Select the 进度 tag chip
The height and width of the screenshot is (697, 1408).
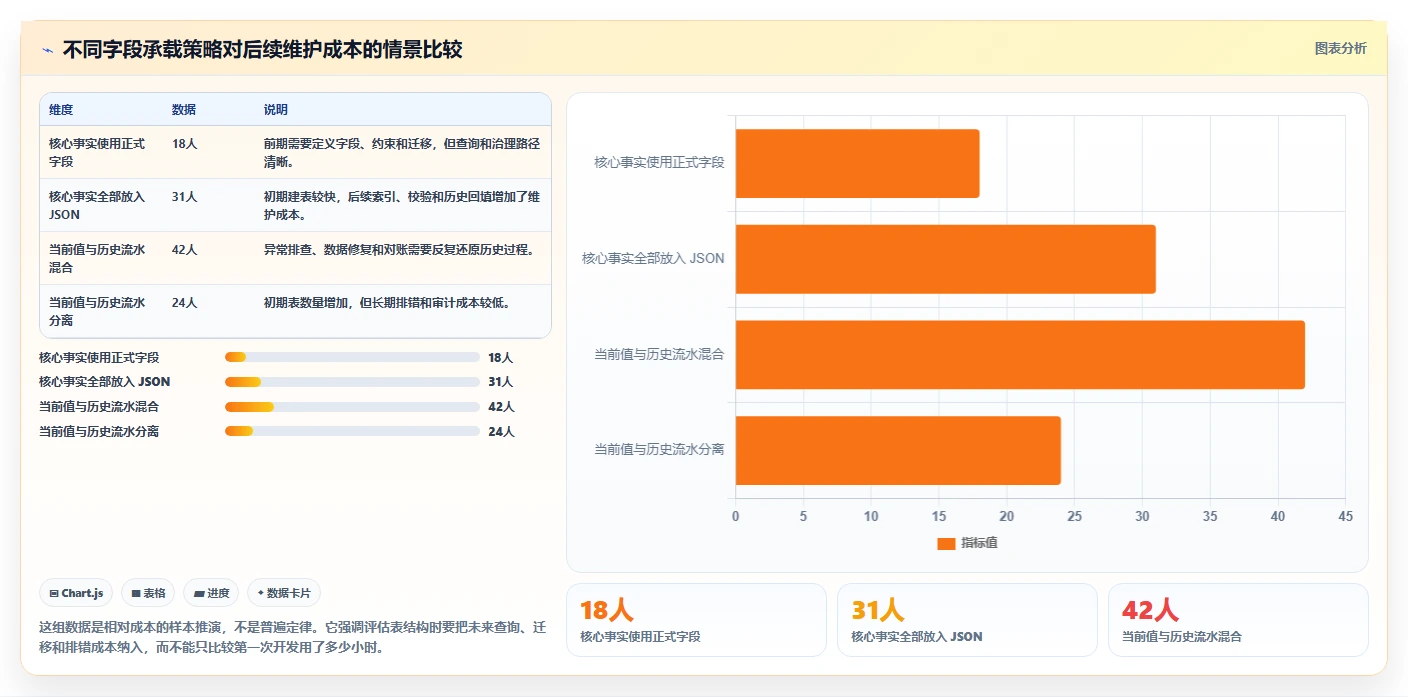tap(211, 593)
